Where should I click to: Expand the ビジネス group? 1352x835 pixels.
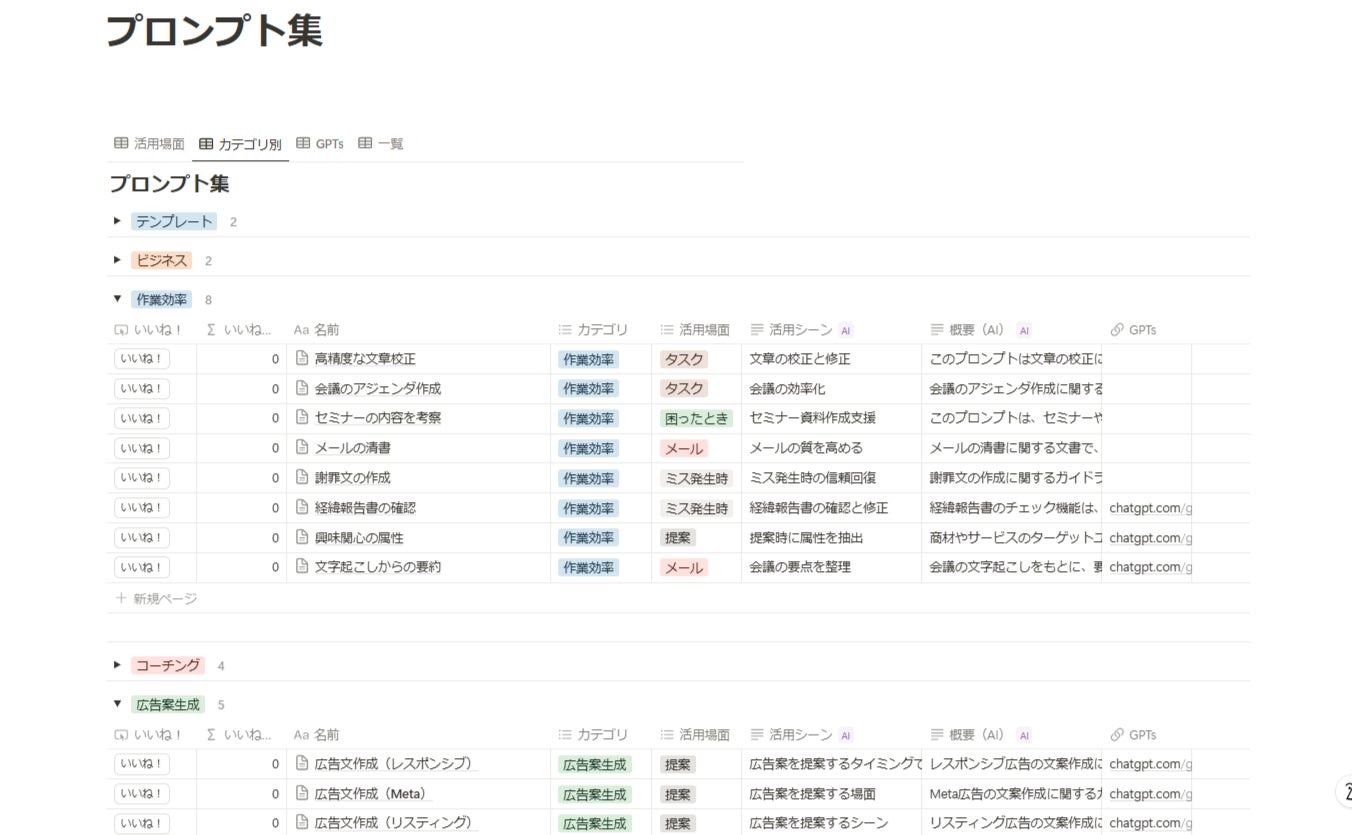(117, 260)
